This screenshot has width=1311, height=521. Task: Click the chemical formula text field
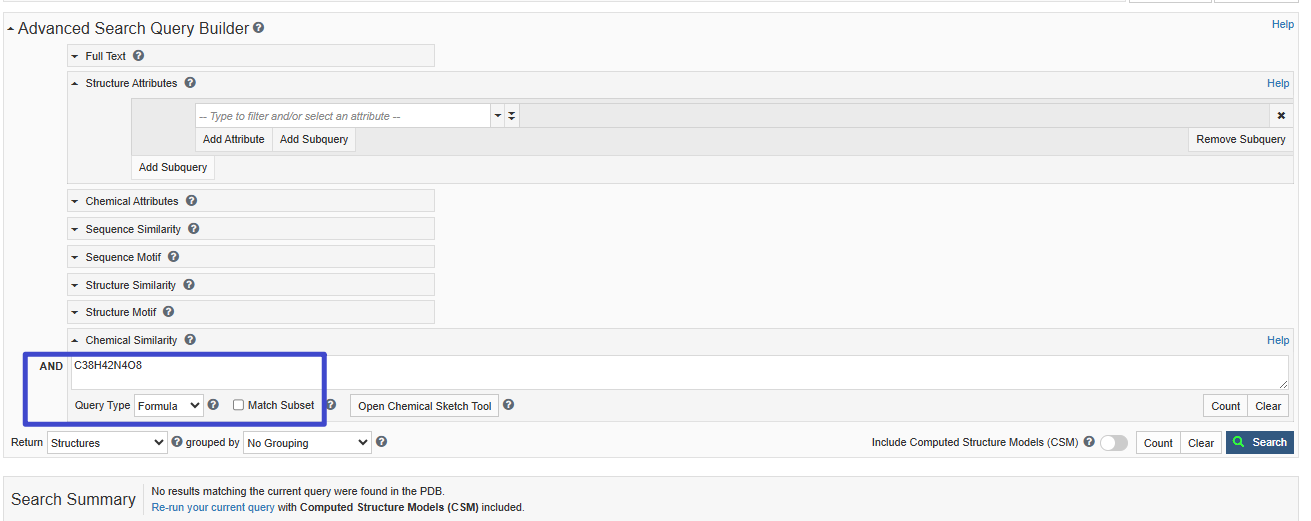[680, 372]
